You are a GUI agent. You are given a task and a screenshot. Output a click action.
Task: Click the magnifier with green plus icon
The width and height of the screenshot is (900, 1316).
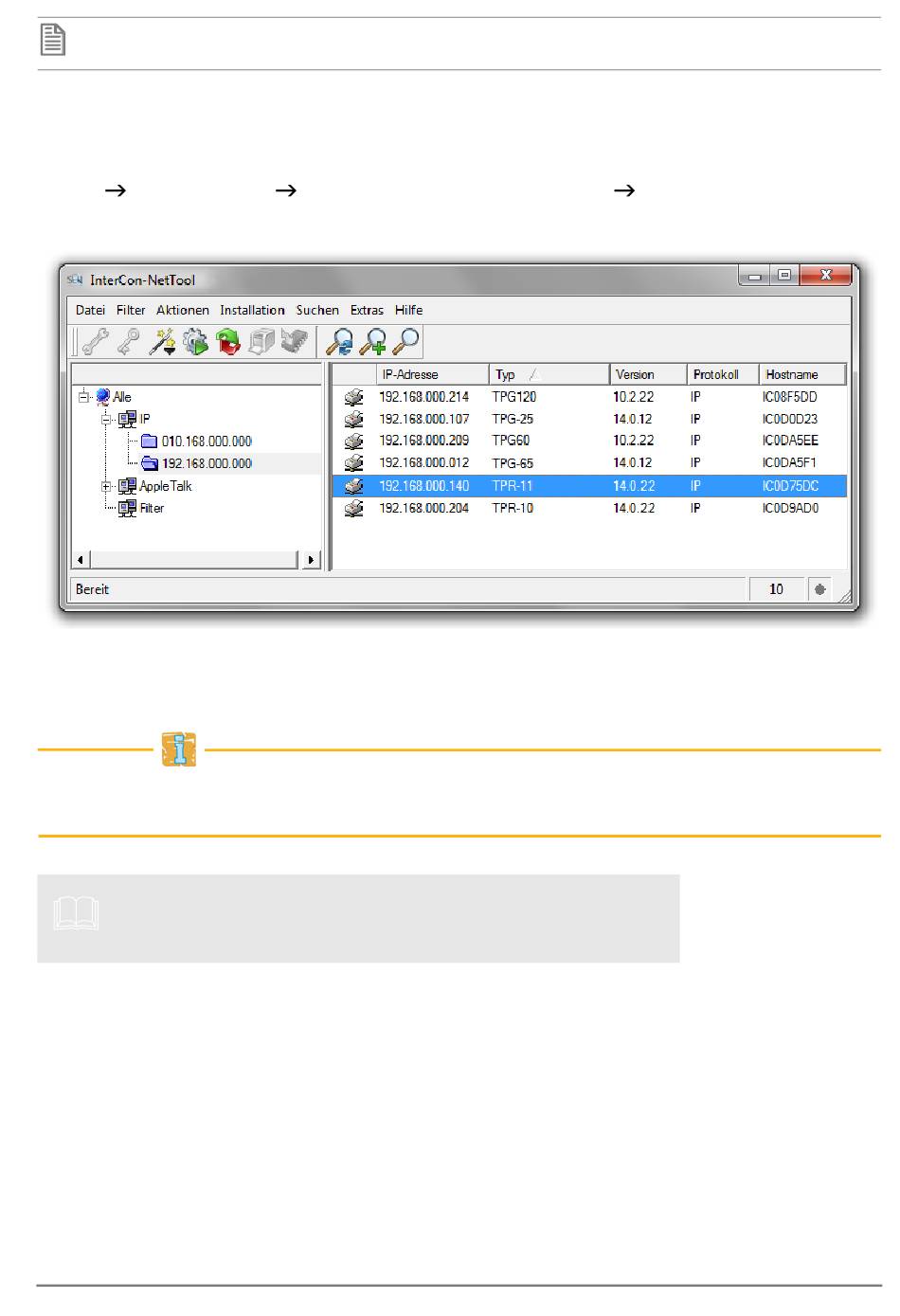[372, 341]
